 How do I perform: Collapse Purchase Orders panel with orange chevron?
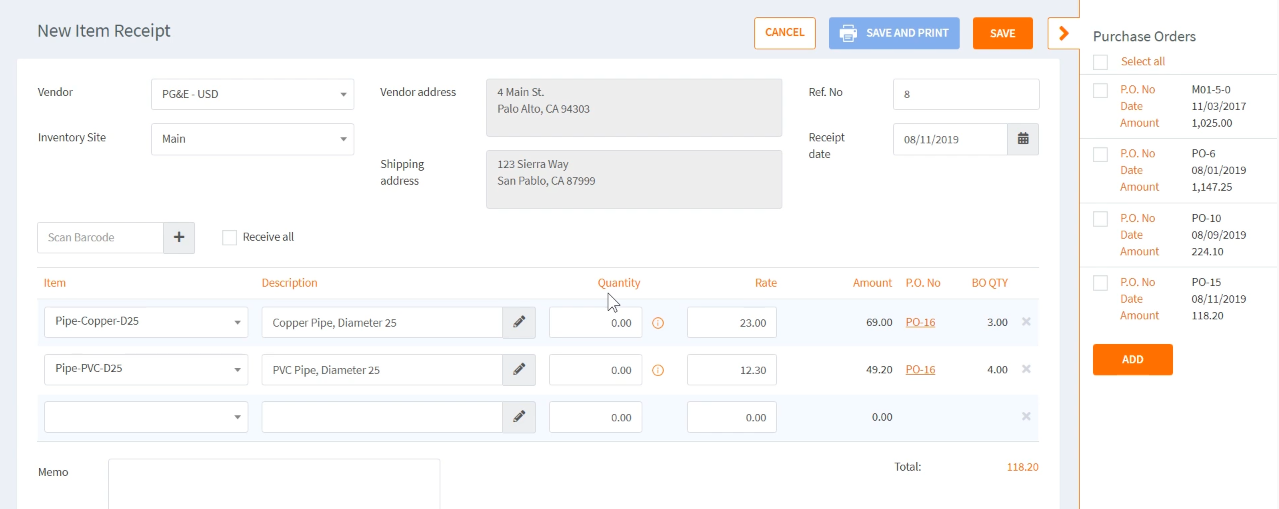coord(1063,33)
